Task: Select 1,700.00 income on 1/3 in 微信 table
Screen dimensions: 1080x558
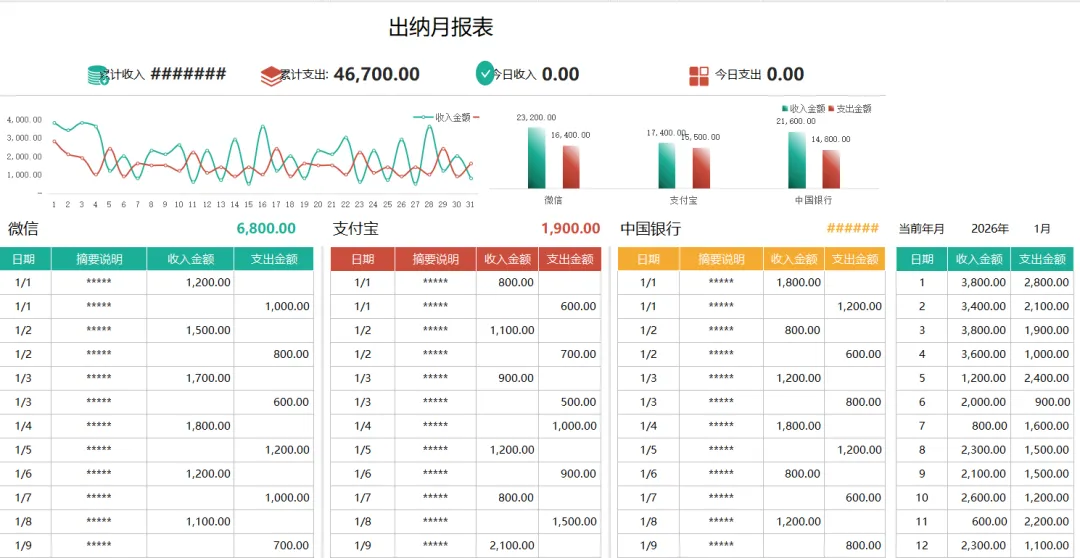Action: coord(190,378)
